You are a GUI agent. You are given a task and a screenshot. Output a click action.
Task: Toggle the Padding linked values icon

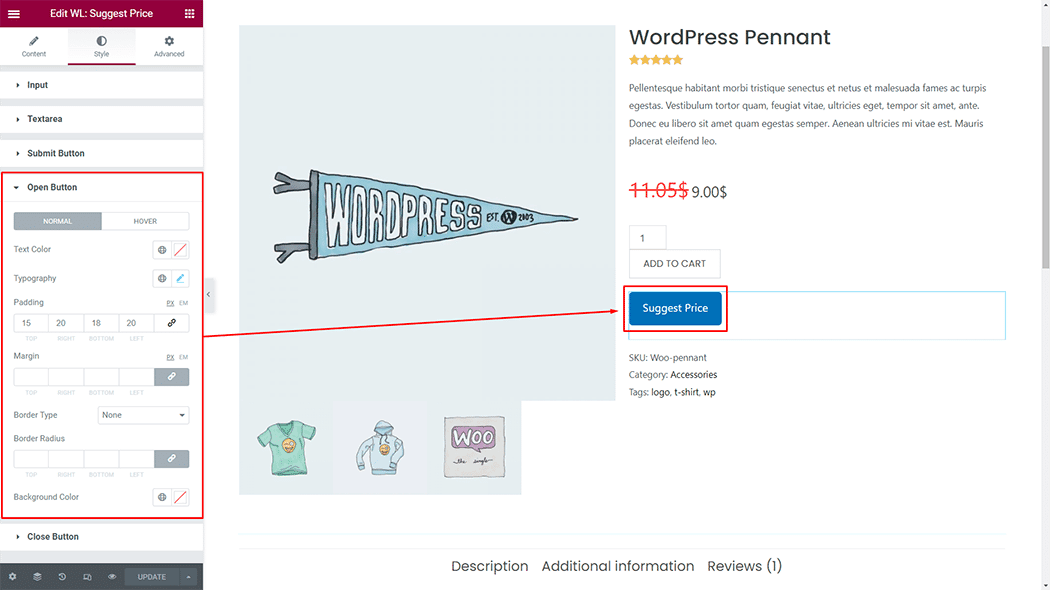[171, 323]
